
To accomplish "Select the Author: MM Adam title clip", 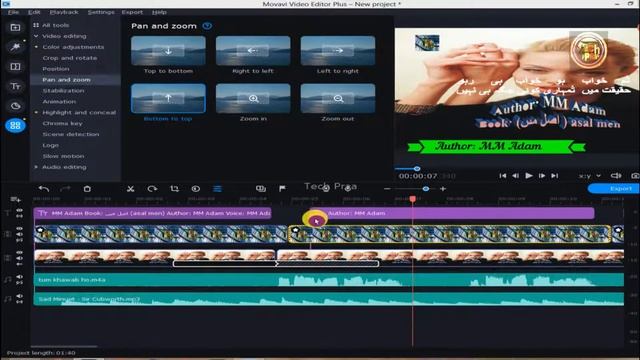I will 451,213.
